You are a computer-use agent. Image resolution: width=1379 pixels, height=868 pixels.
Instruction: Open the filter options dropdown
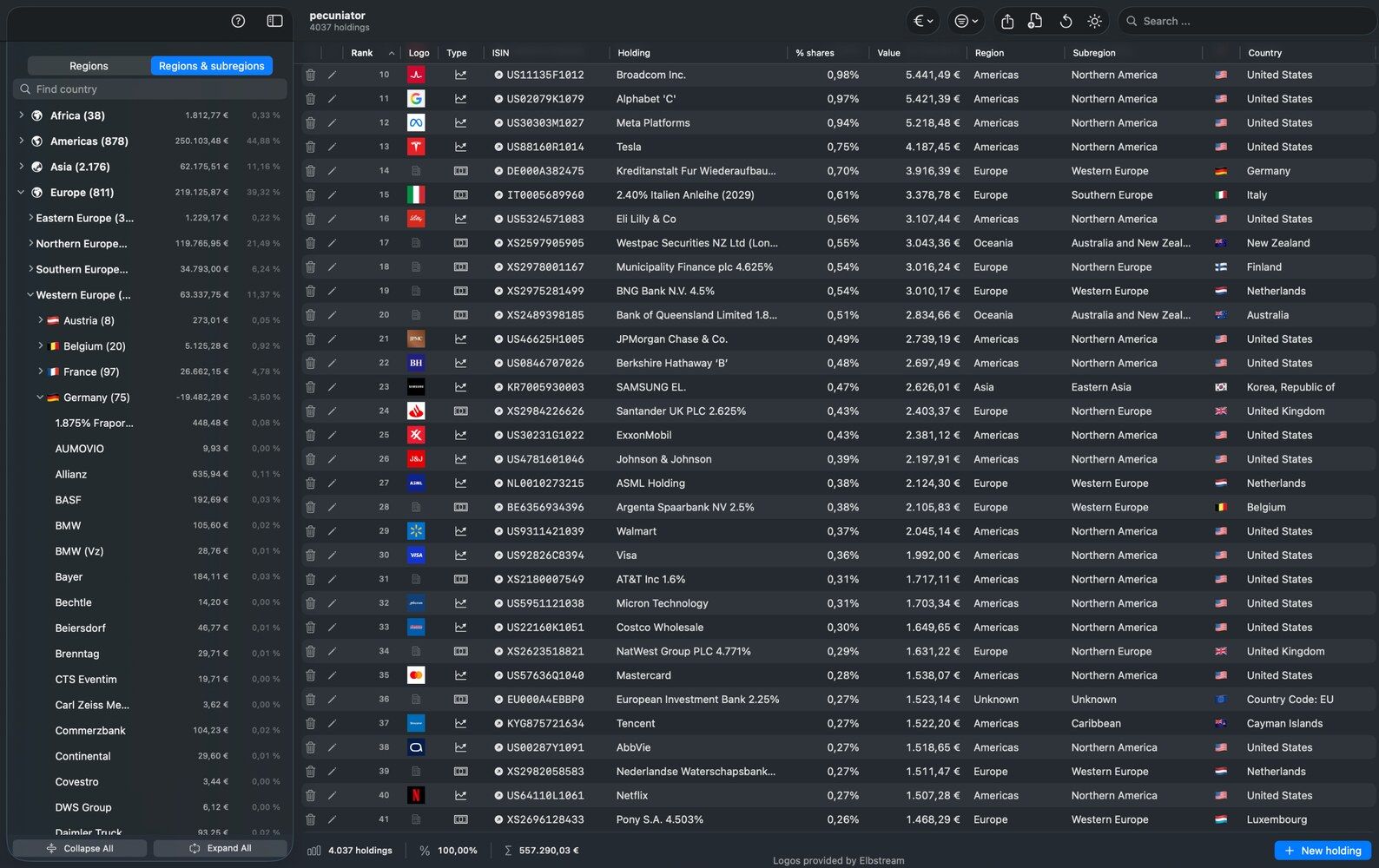pyautogui.click(x=966, y=21)
